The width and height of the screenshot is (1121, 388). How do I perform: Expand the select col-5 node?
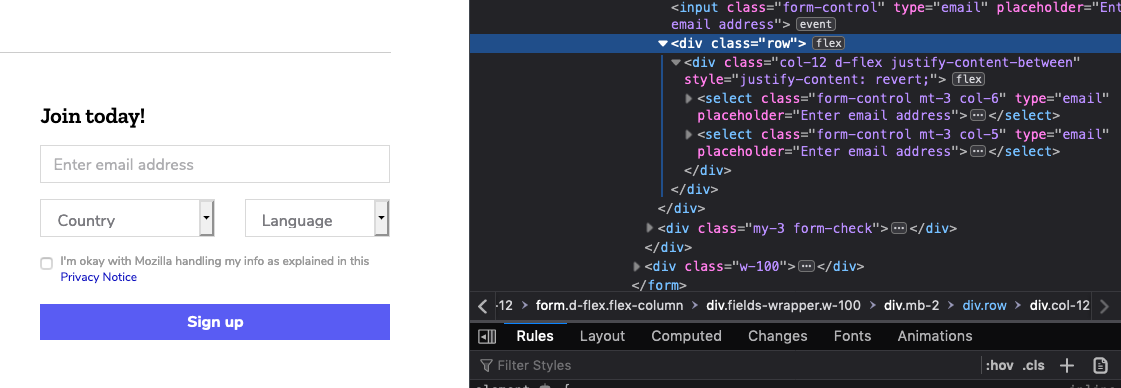pyautogui.click(x=689, y=134)
